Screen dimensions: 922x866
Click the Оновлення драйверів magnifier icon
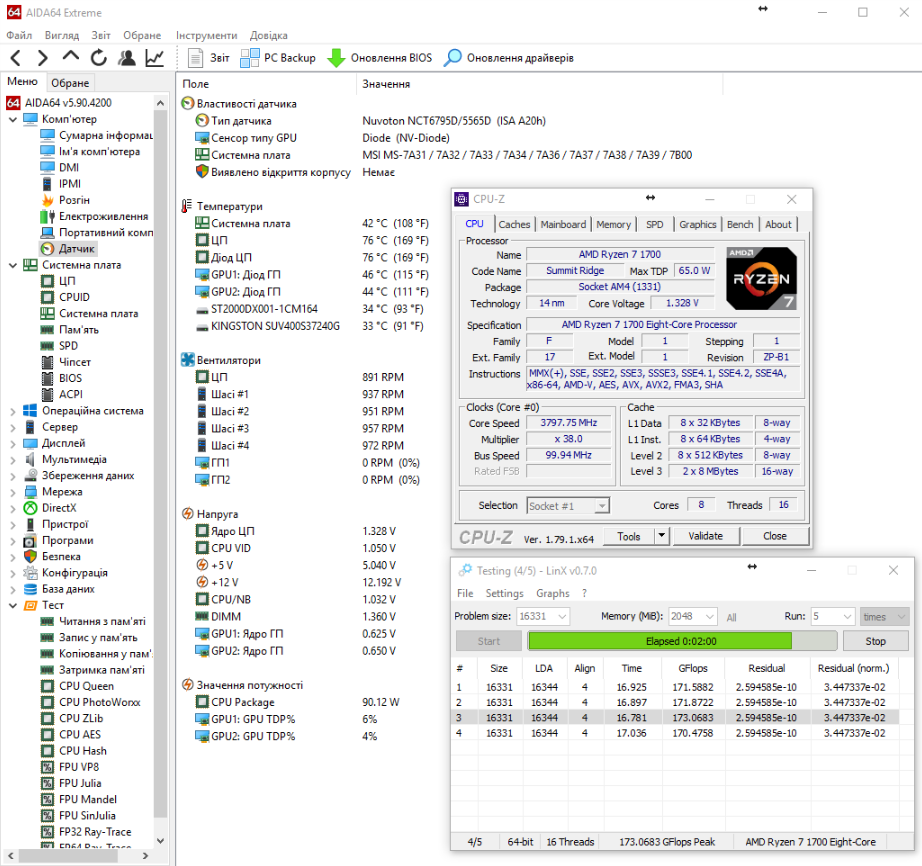[452, 58]
